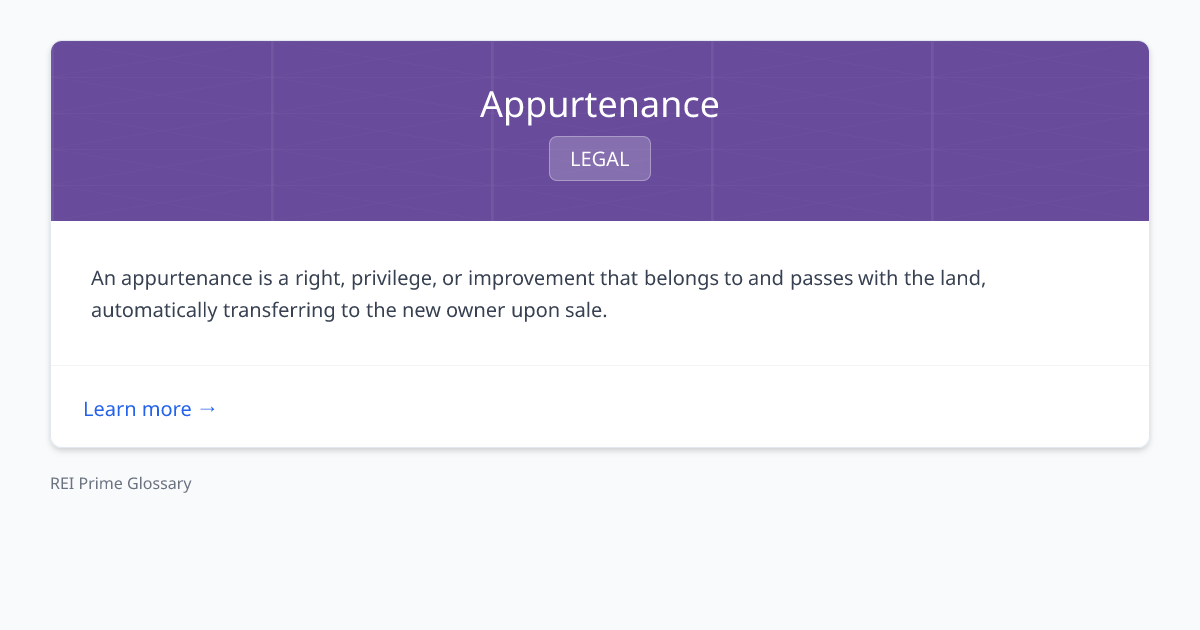Viewport: 1200px width, 630px height.
Task: Click the glossary term card
Action: click(600, 243)
